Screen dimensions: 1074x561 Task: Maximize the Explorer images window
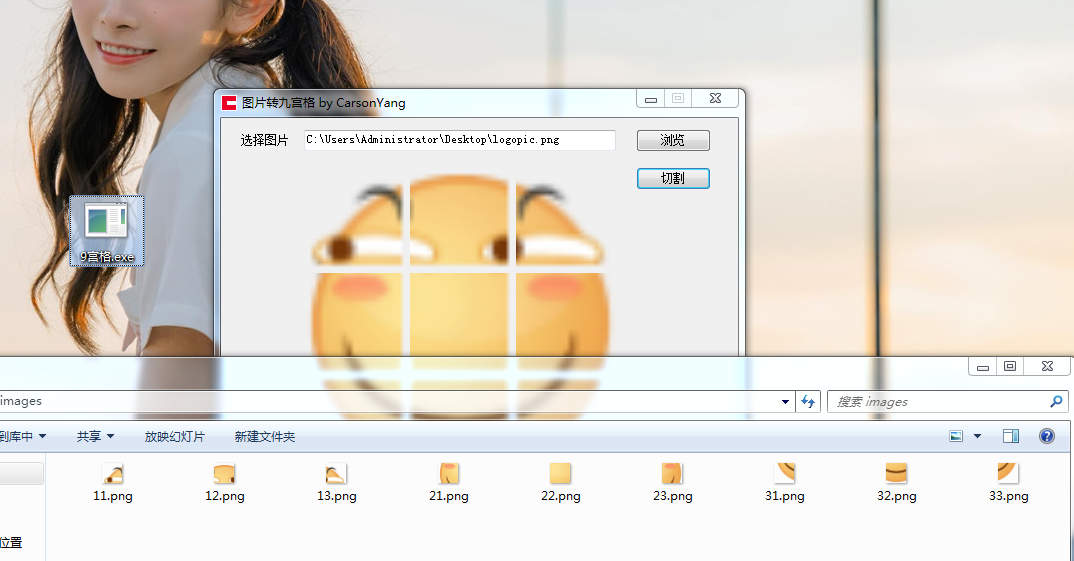click(1010, 366)
